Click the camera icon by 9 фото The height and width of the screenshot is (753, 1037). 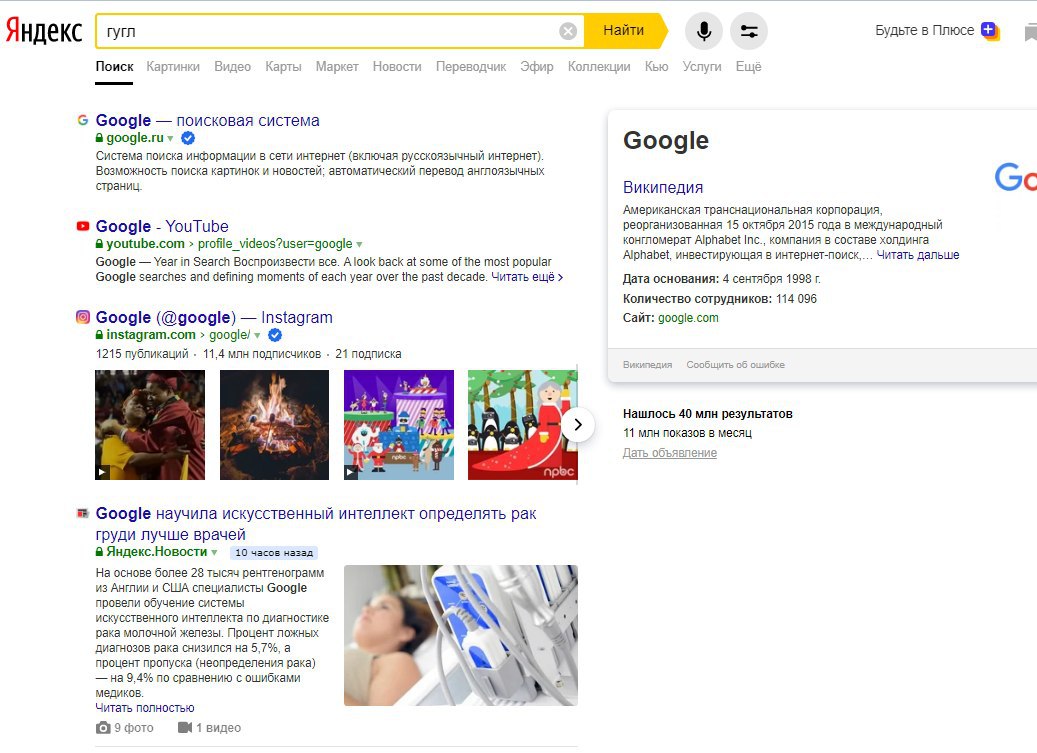coord(103,728)
